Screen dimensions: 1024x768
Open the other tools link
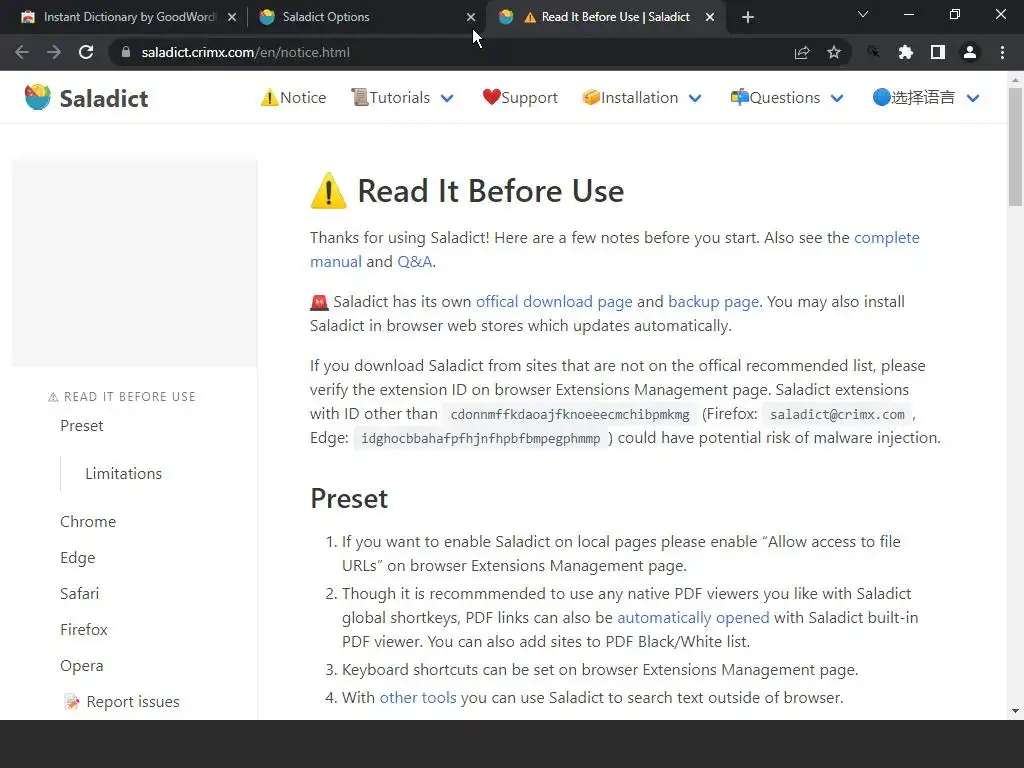[418, 697]
